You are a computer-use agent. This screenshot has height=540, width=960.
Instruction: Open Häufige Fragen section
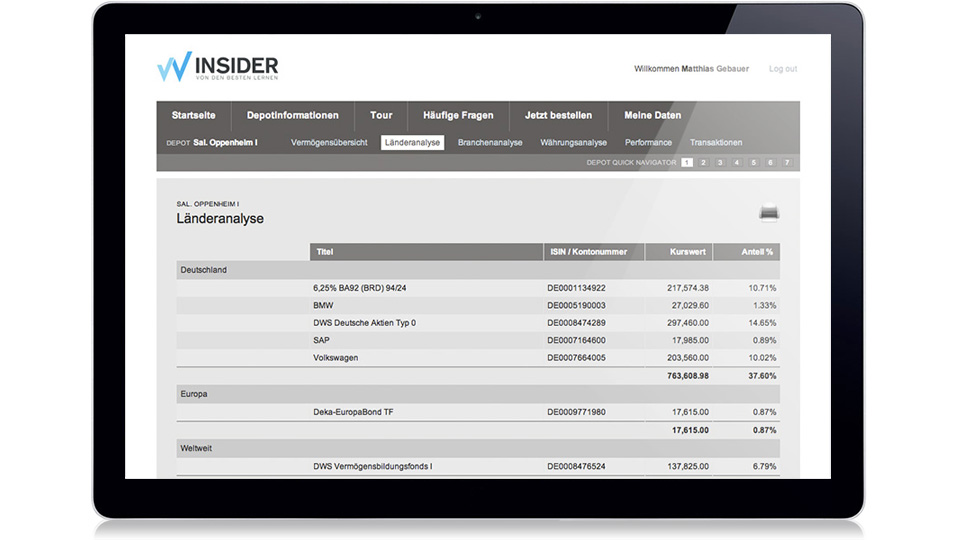coord(458,115)
